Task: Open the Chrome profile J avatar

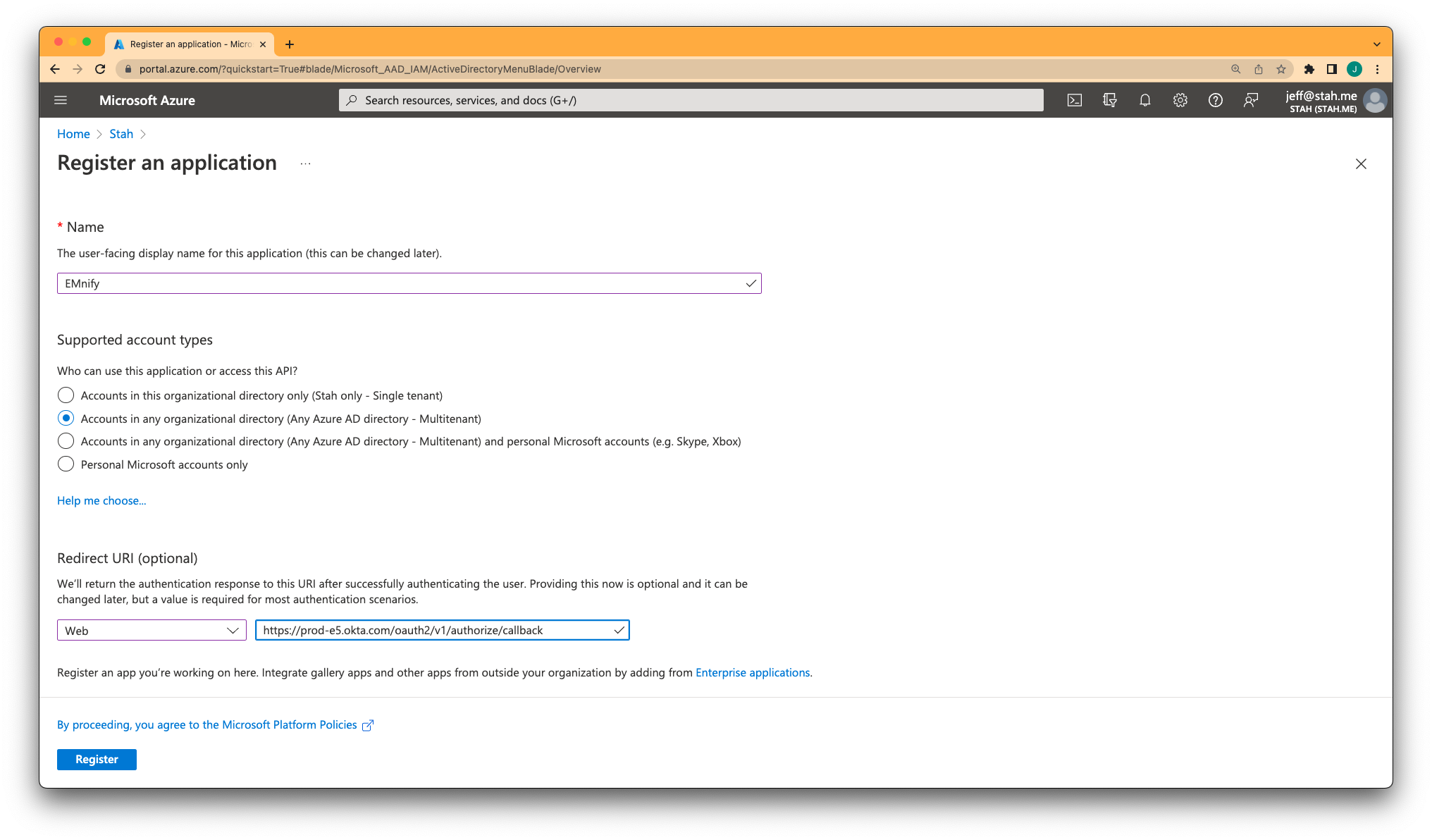Action: pos(1354,69)
